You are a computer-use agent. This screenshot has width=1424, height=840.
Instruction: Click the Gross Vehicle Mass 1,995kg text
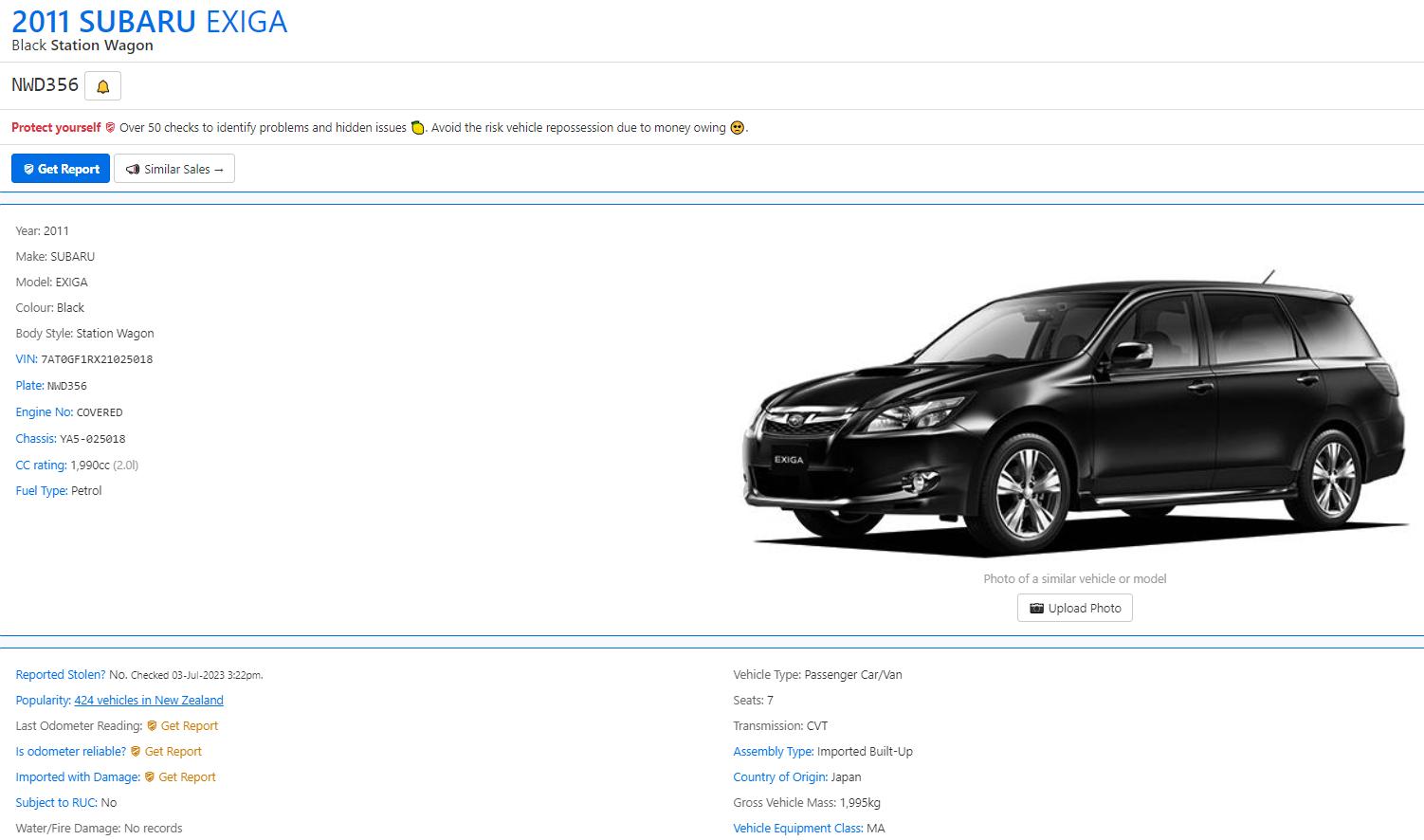tap(807, 802)
